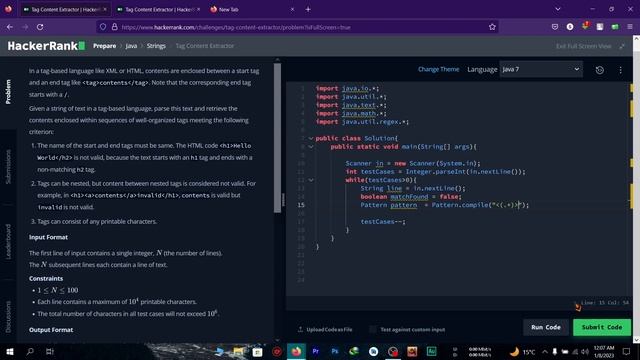Open Adobe Photoshop from the taskbar

click(x=335, y=351)
